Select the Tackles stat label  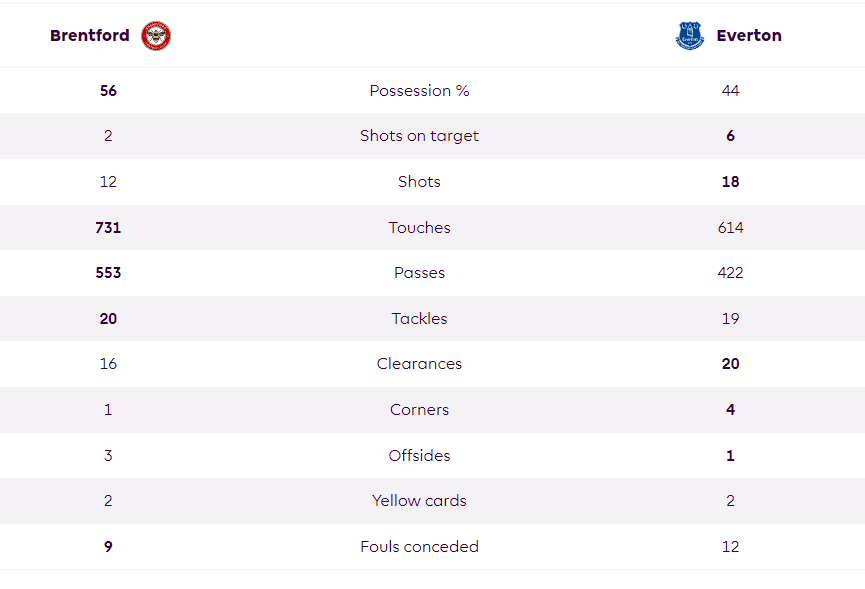pyautogui.click(x=419, y=318)
